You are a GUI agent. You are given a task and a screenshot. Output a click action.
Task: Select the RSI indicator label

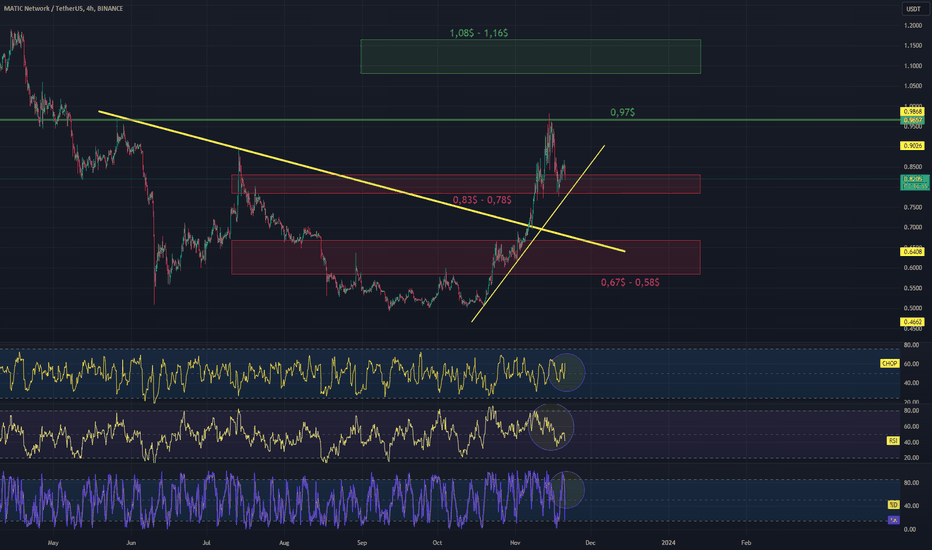click(x=893, y=441)
